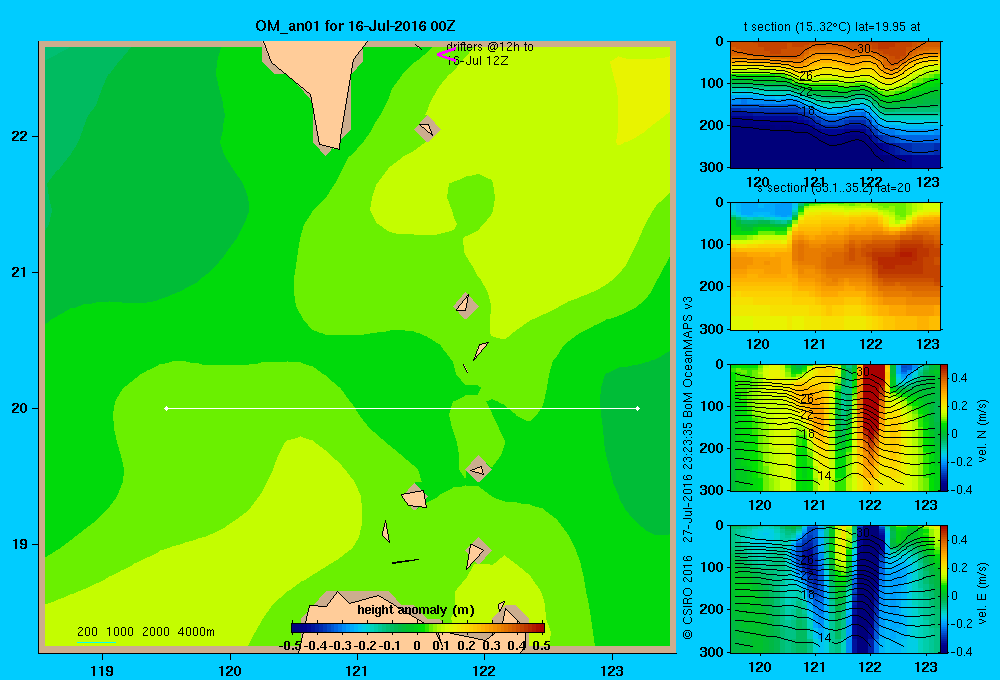
Task: Click the 'drifters @12h to' label
Action: pyautogui.click(x=490, y=47)
